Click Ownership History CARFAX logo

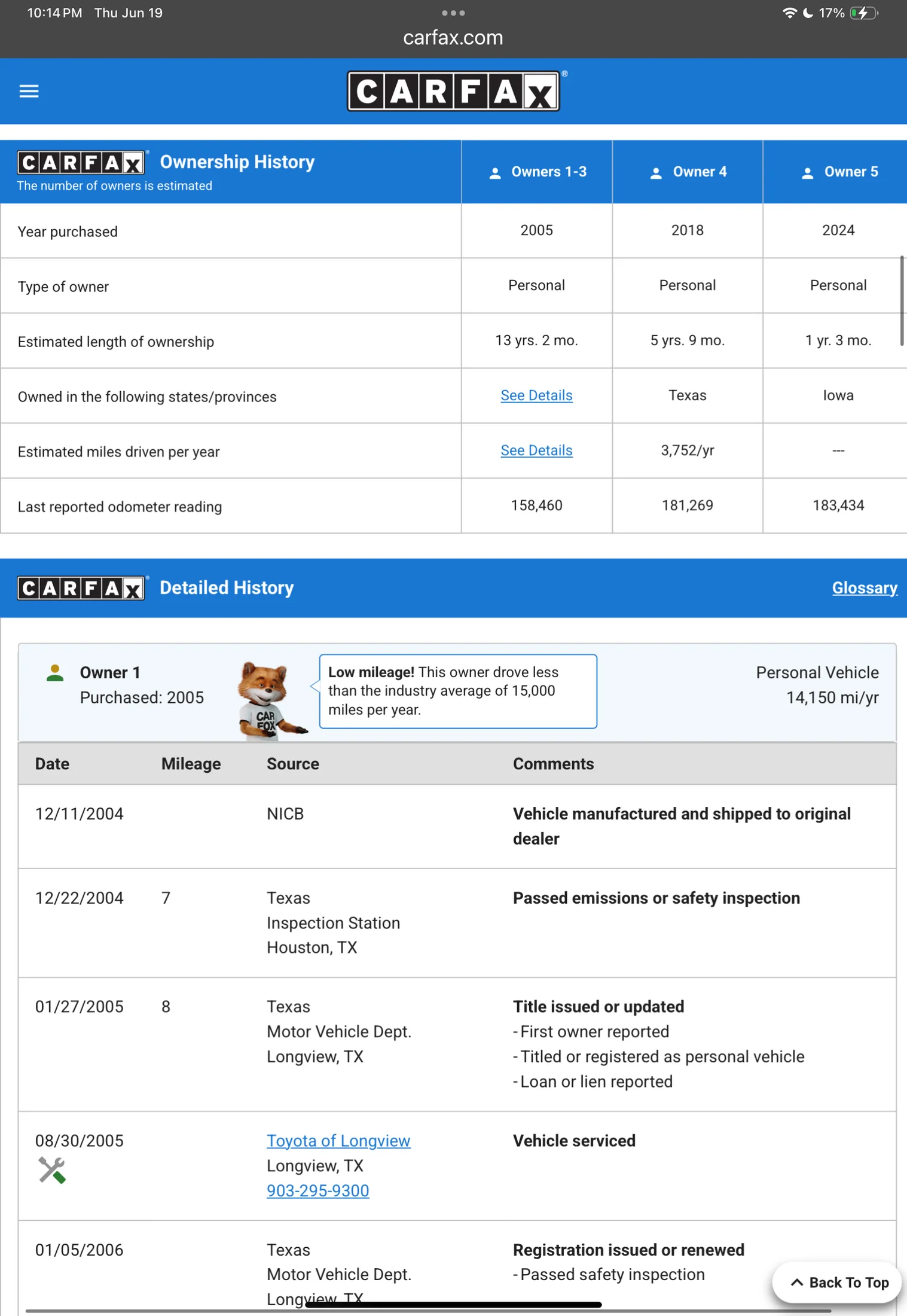[81, 162]
